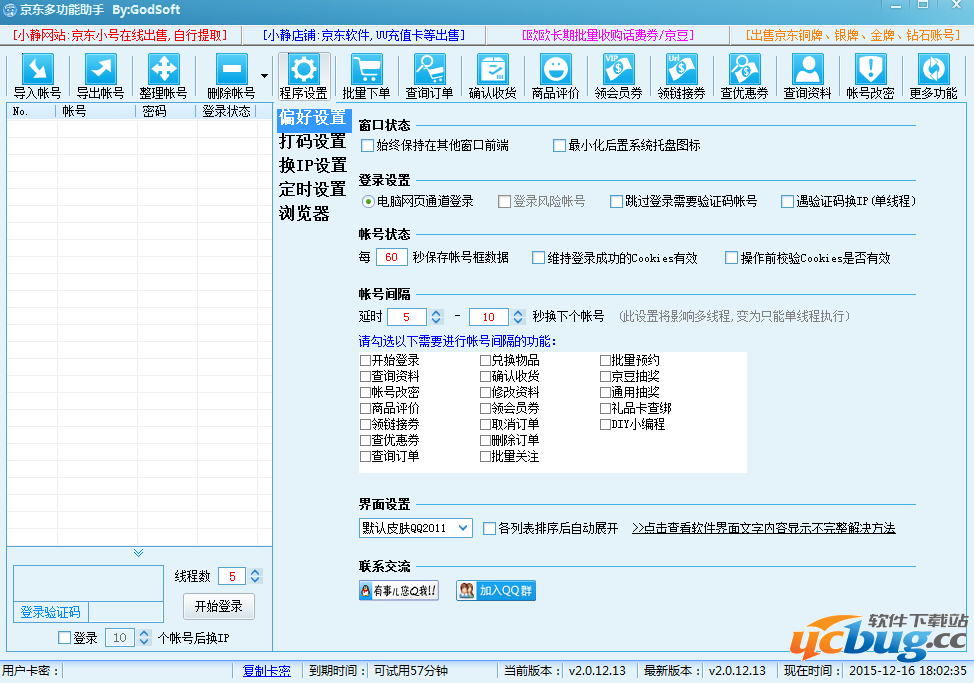
Task: Click the 60 seconds save interval field
Action: [x=391, y=258]
